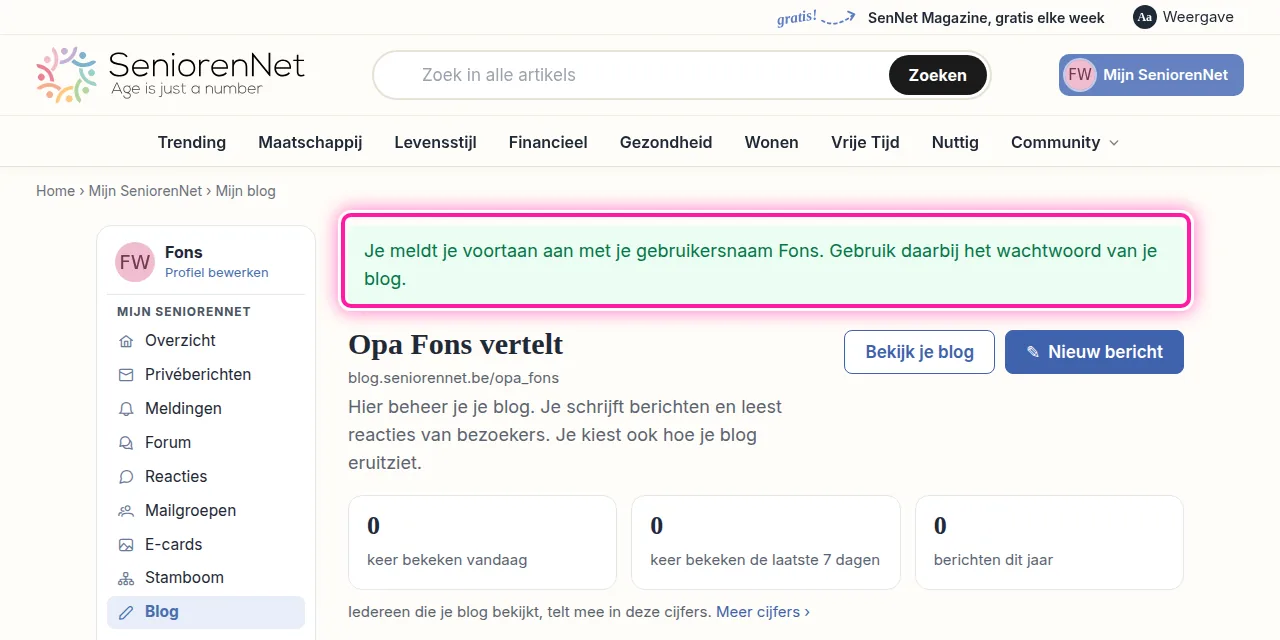This screenshot has width=1280, height=640.
Task: Go to Levensstijl section
Action: pos(435,142)
